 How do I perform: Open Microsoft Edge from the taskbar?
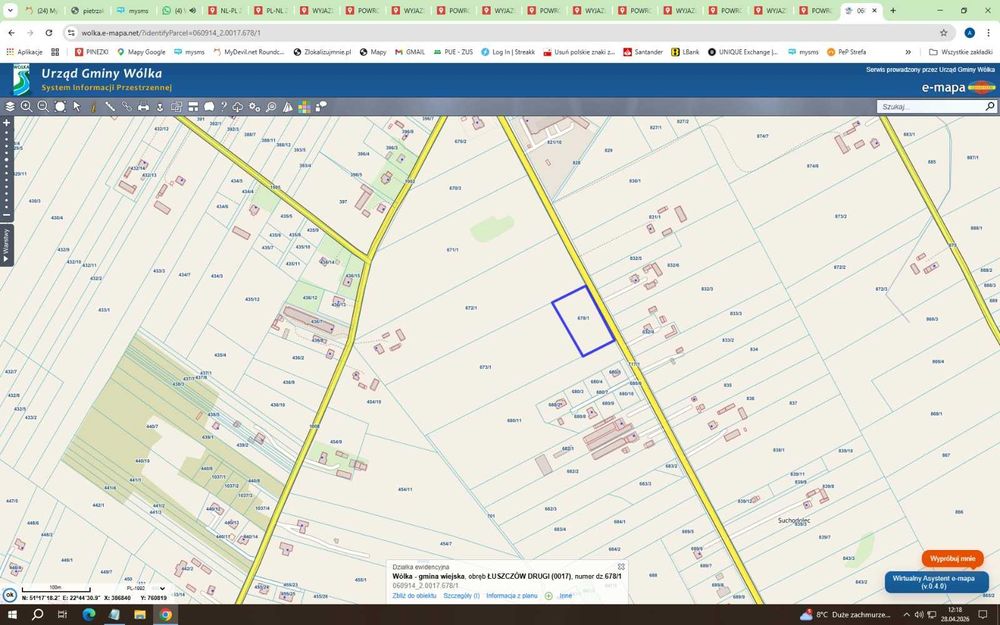88,615
